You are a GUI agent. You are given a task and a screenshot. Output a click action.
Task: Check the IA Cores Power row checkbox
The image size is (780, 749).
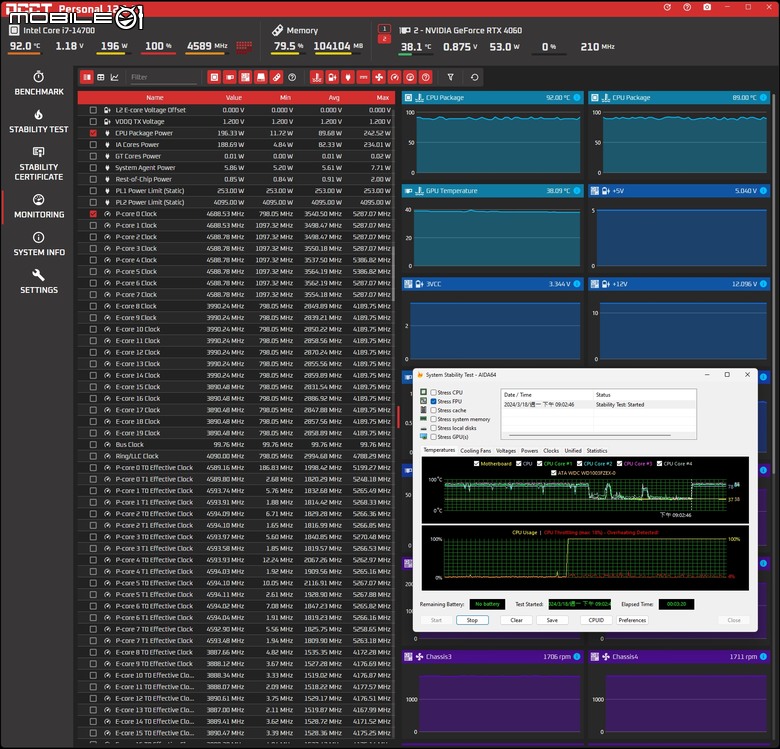93,145
